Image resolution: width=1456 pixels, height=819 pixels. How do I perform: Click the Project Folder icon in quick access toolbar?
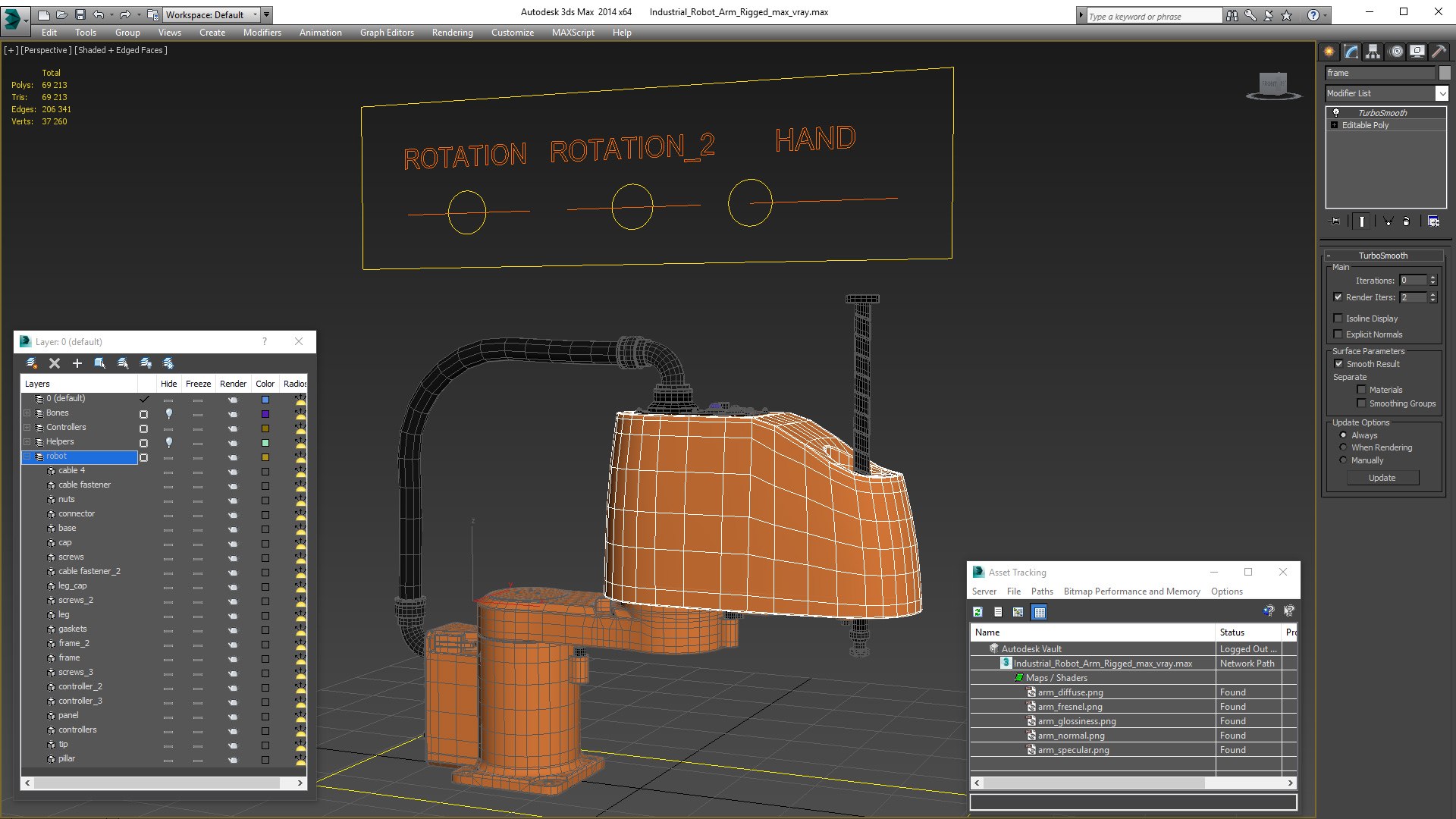coord(153,14)
